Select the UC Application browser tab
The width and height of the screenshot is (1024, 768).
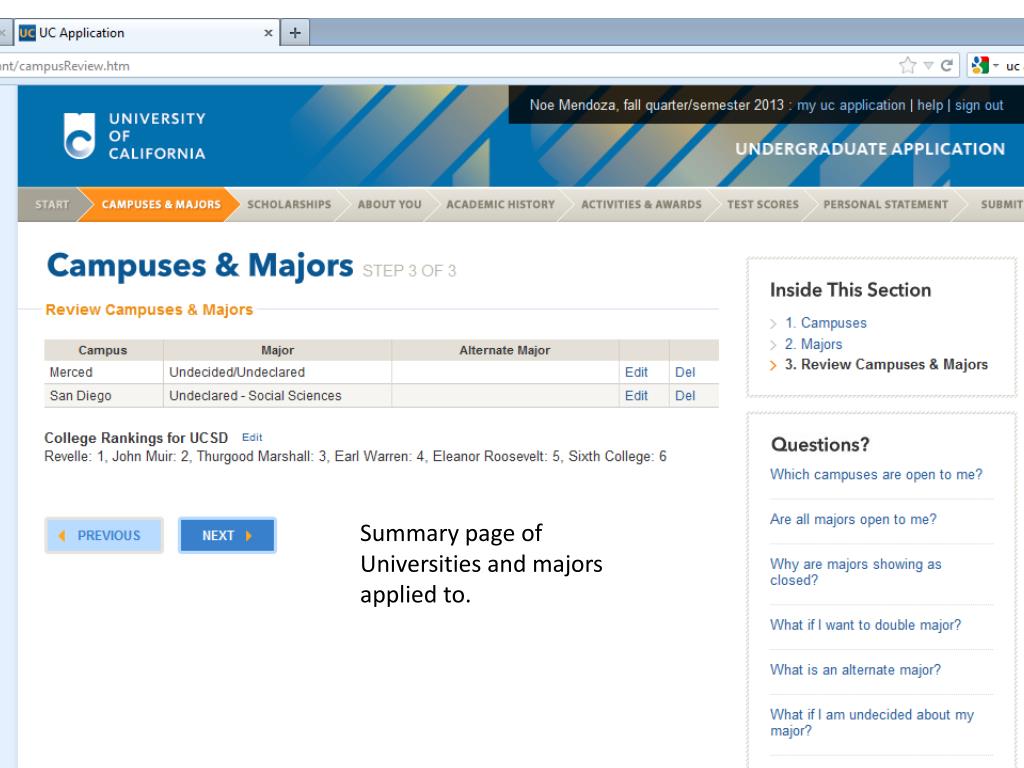point(144,33)
